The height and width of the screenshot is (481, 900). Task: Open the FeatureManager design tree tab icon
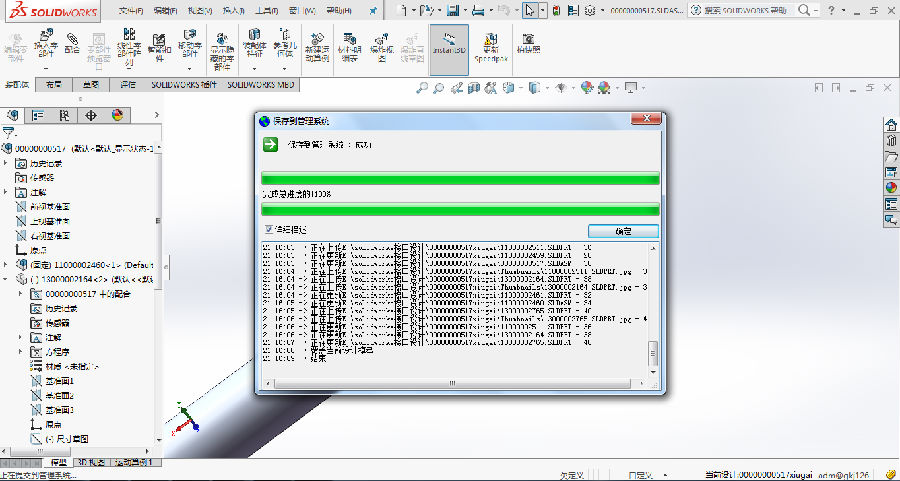click(13, 115)
